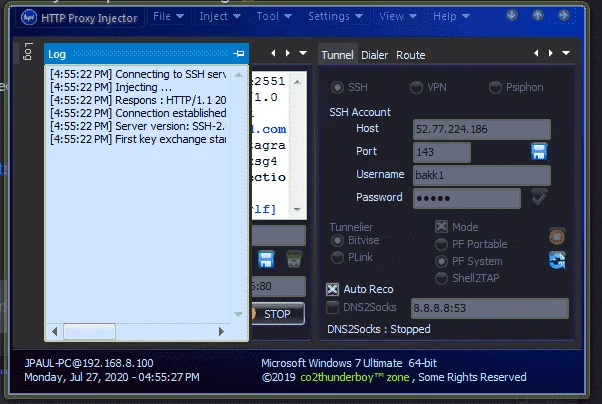Click payload text box scroll down arrow
The height and width of the screenshot is (404, 602).
[297, 209]
